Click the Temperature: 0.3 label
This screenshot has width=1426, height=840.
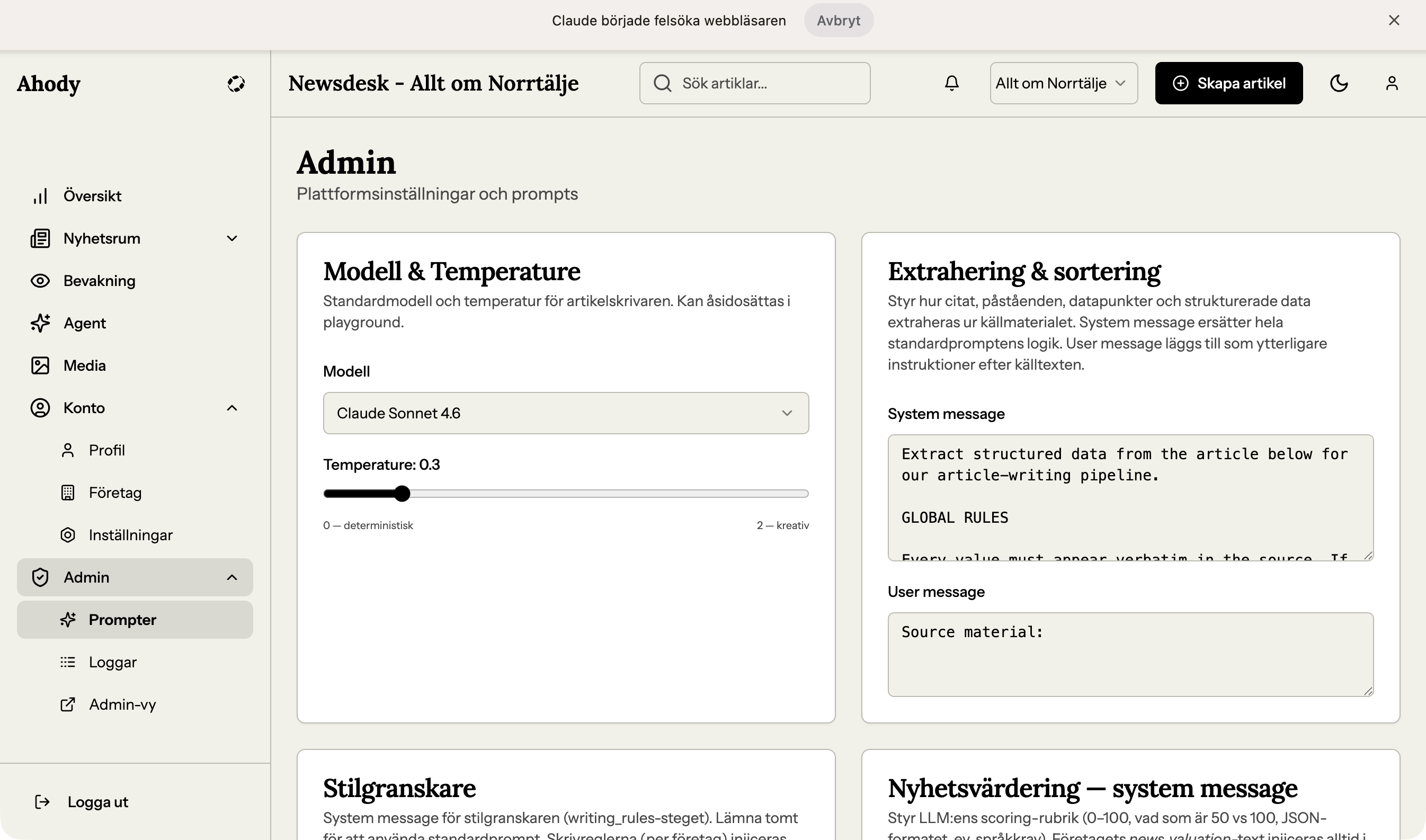click(x=381, y=464)
